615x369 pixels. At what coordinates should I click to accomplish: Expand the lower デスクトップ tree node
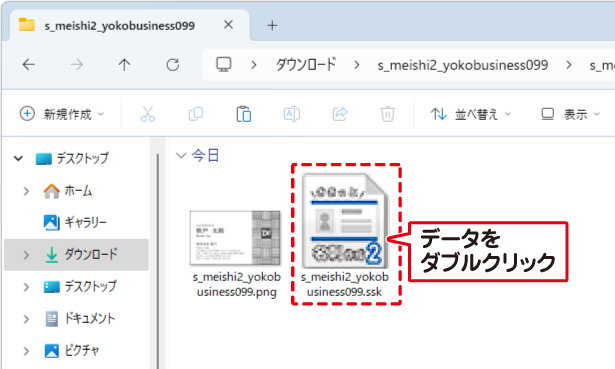(x=26, y=287)
